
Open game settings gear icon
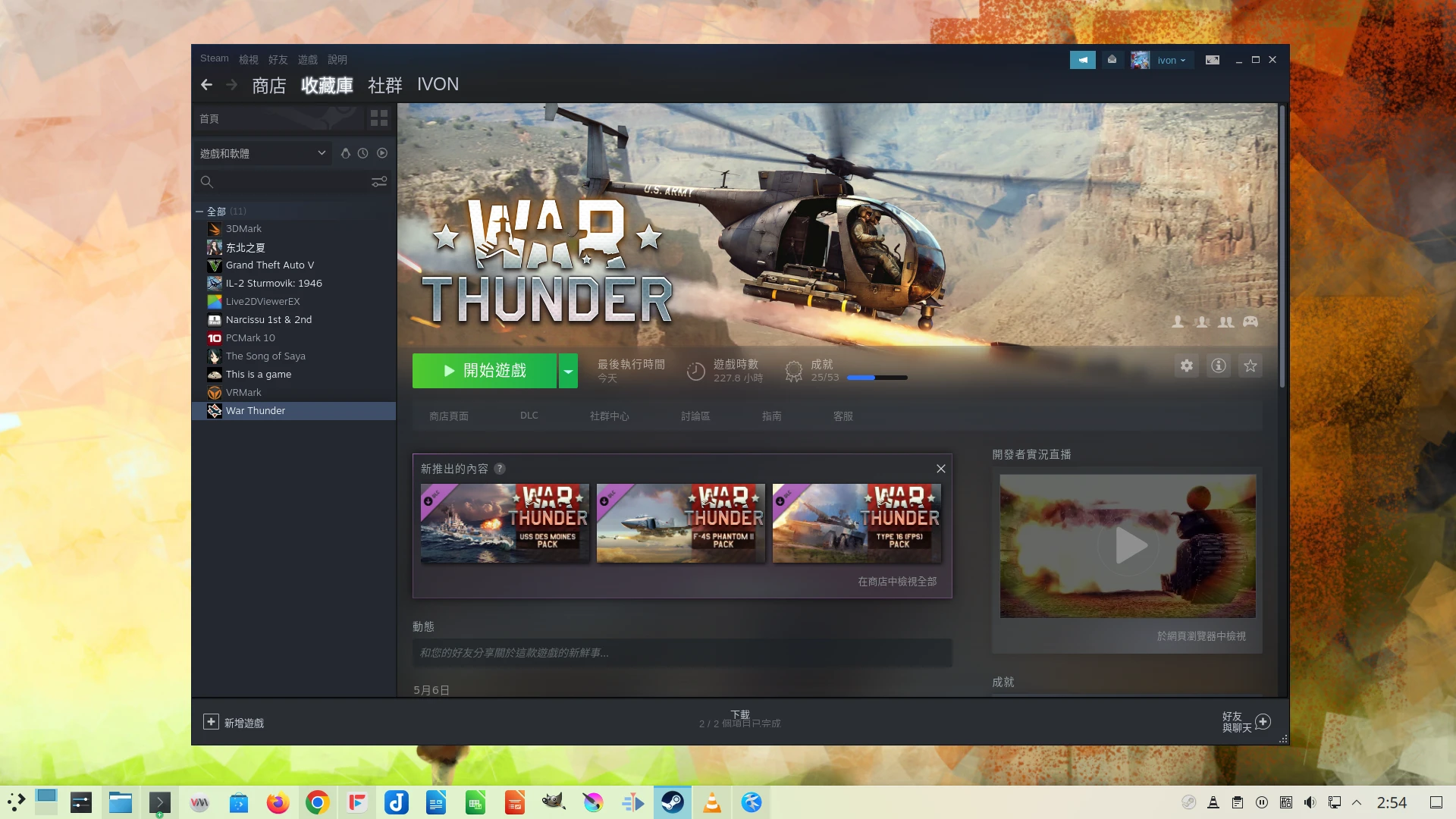[1187, 366]
